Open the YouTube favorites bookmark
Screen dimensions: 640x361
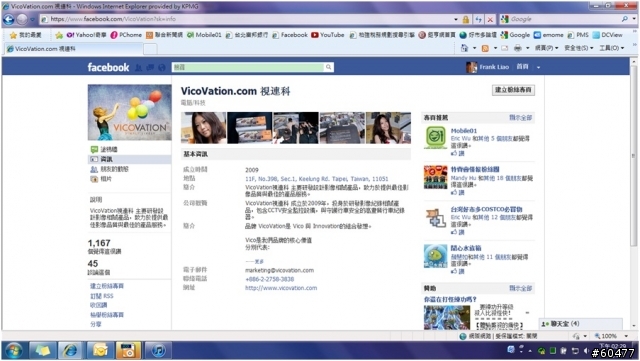click(328, 35)
